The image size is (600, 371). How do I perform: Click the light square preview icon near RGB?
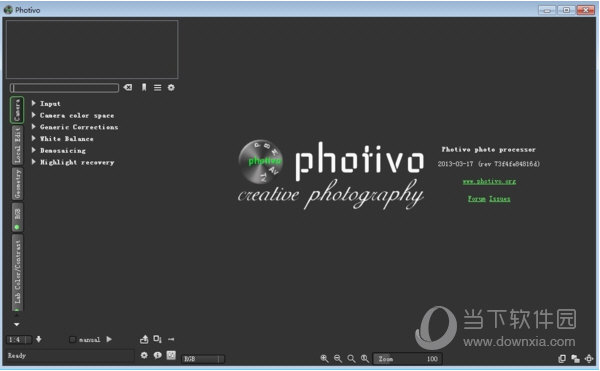171,355
